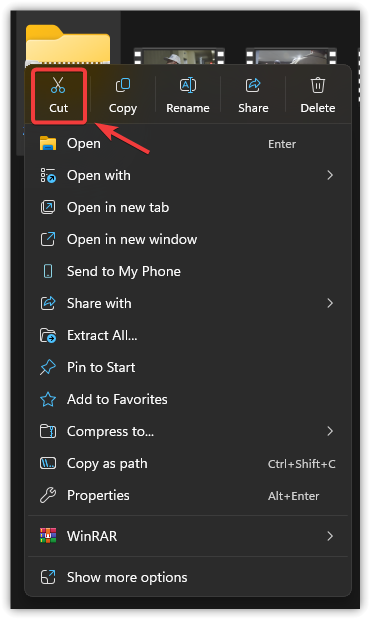Expand the Open with submenu arrow
Screen dimensions: 370x619
330,175
